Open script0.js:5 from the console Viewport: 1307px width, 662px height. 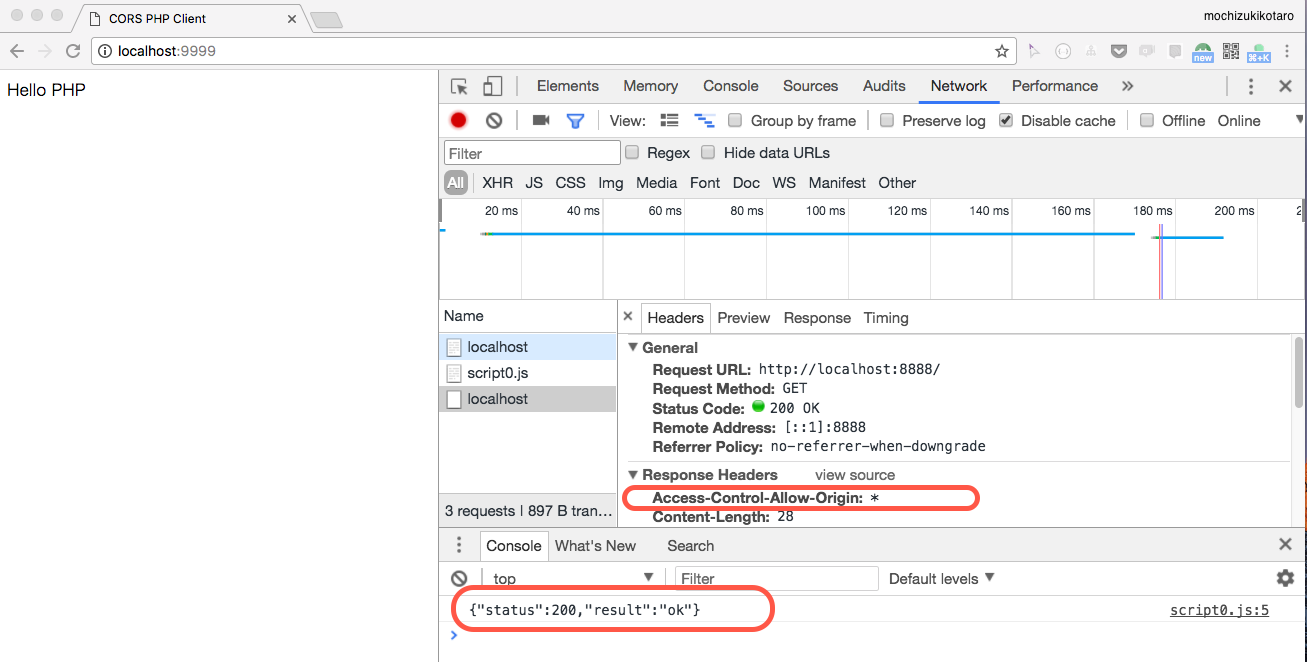pyautogui.click(x=1218, y=610)
